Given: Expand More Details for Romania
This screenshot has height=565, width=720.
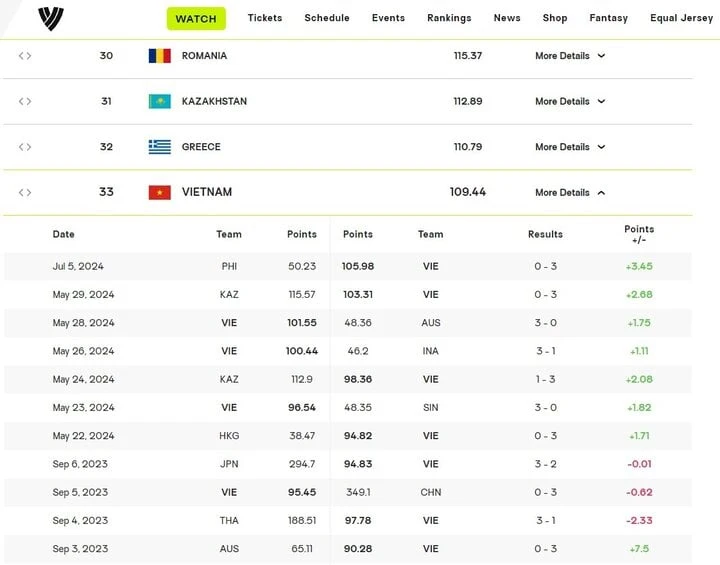Looking at the screenshot, I should tap(569, 56).
